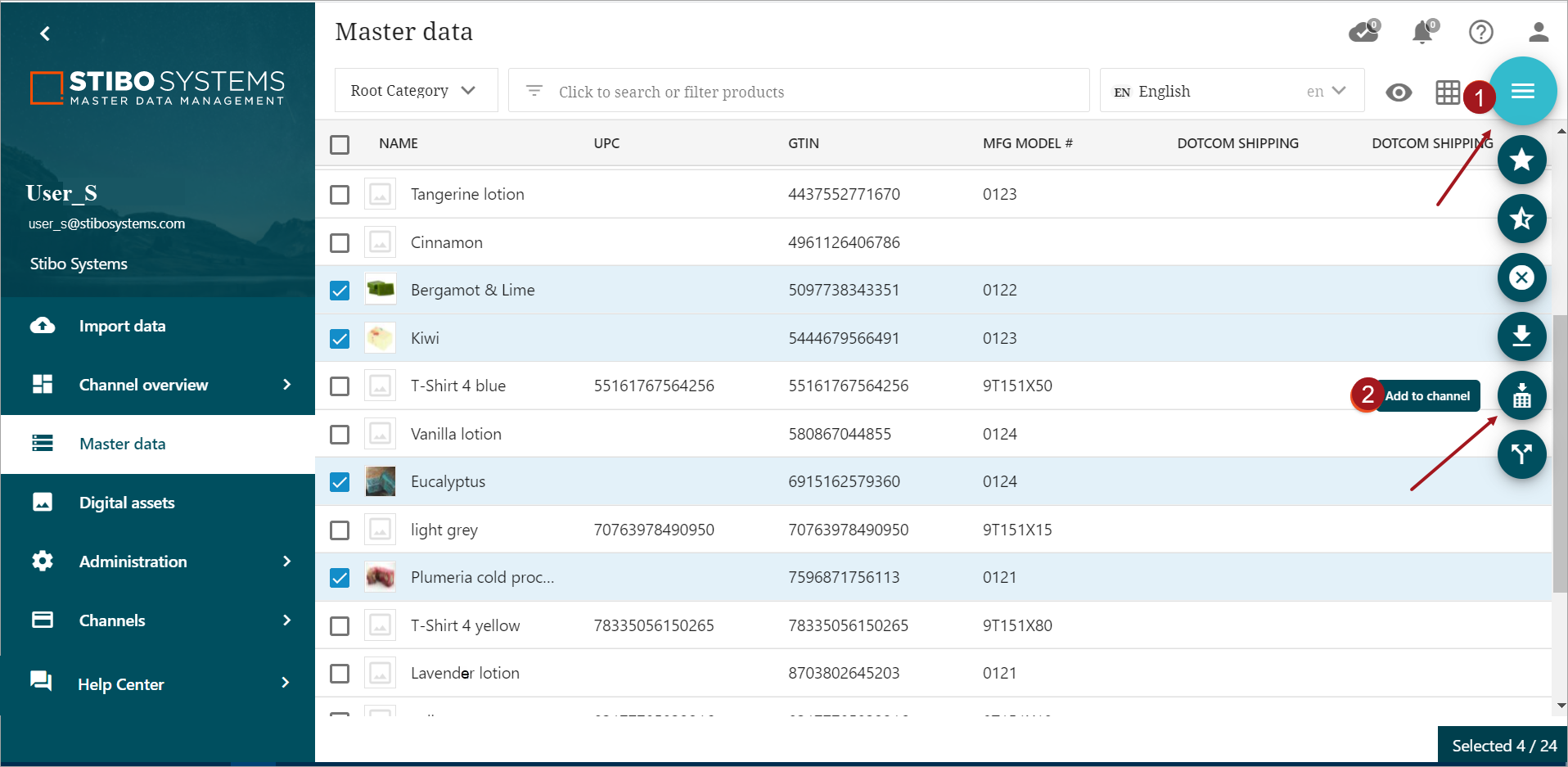This screenshot has height=767, width=1568.
Task: Open the user account profile icon
Action: pos(1538,32)
